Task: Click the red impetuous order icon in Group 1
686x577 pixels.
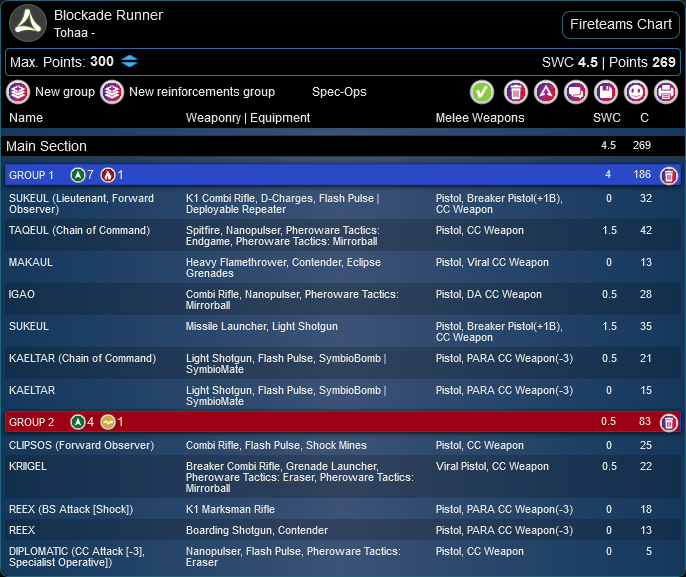Action: click(108, 175)
